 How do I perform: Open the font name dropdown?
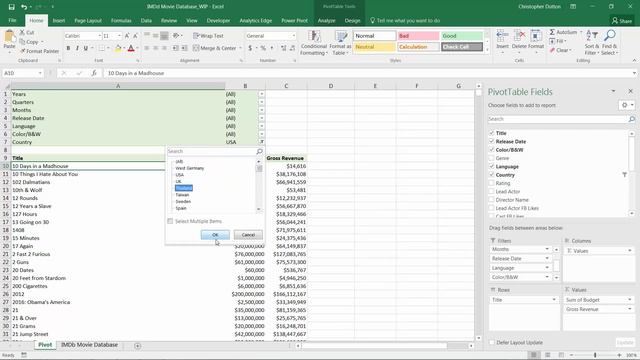coord(99,36)
